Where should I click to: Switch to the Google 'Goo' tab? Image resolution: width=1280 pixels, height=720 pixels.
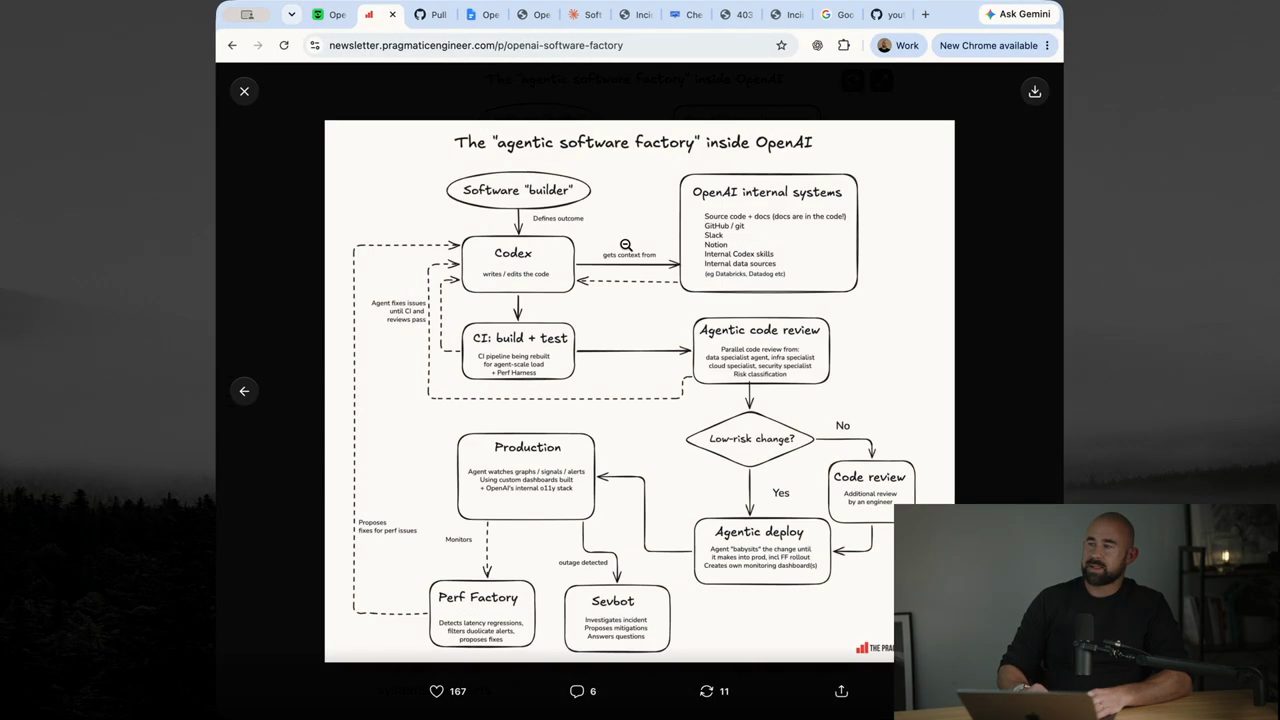pyautogui.click(x=838, y=14)
